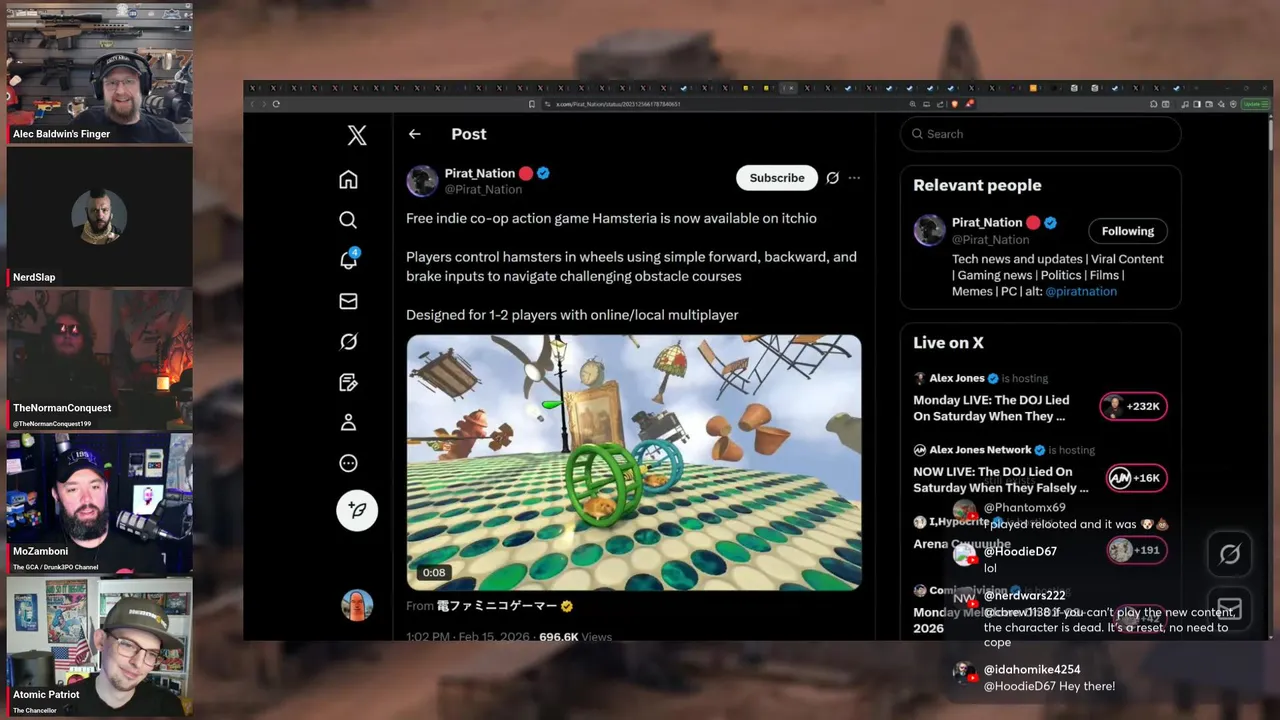Click the blue verified badge next to Pirat_Nation
The image size is (1280, 720).
pos(543,173)
